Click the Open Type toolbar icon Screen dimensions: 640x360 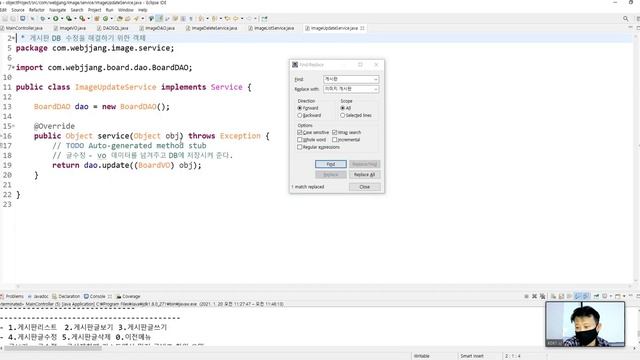click(120, 18)
